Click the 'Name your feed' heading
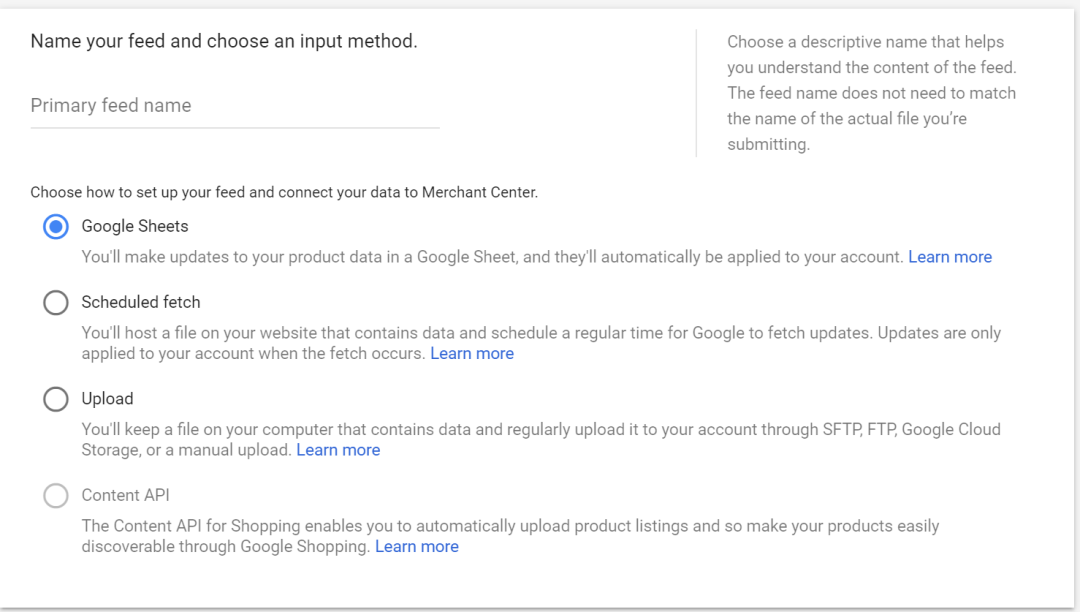Viewport: 1080px width, 612px height. (x=224, y=41)
